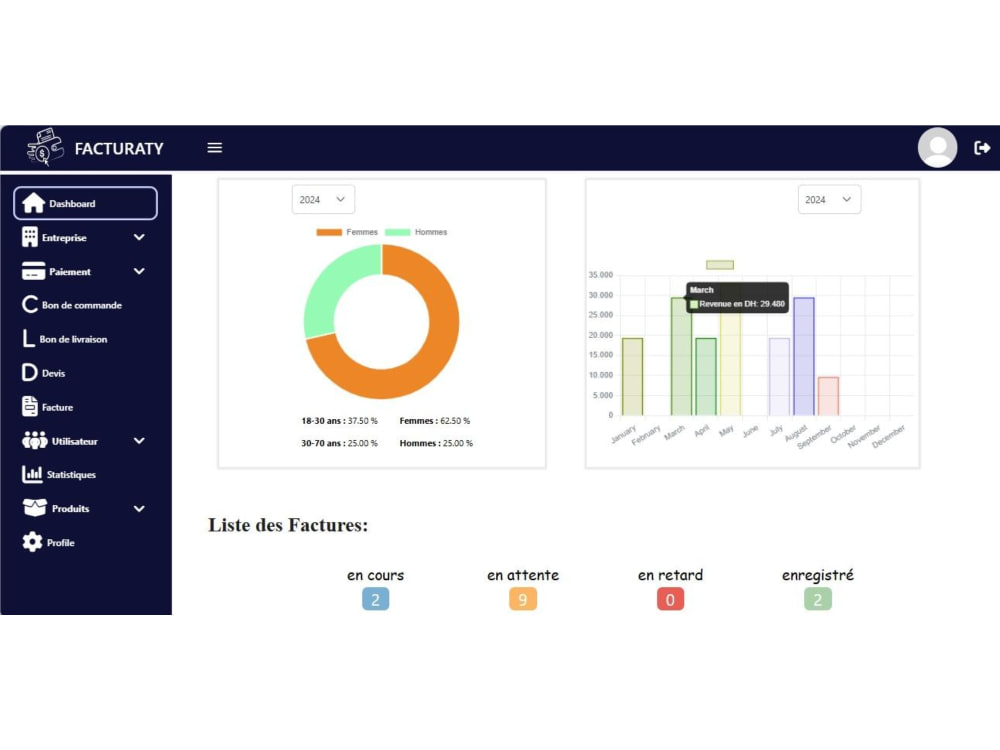Go to Bon de livraison

(x=73, y=339)
